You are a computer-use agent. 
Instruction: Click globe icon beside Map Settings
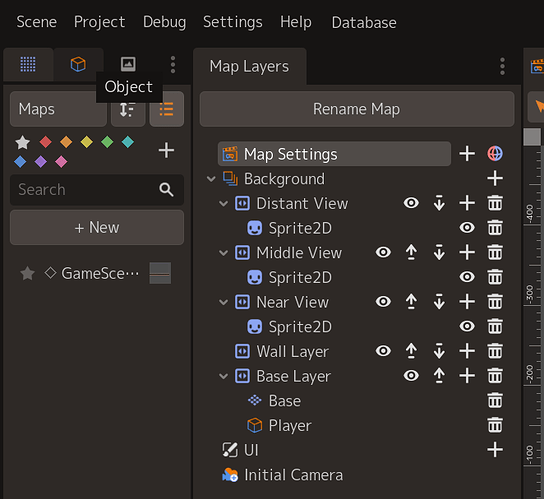point(495,154)
